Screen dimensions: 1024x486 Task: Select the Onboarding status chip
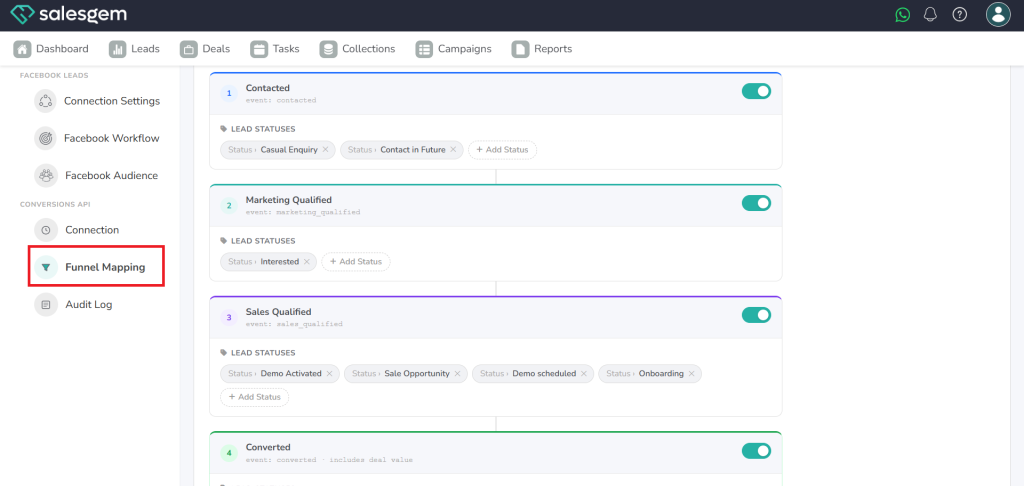[650, 374]
